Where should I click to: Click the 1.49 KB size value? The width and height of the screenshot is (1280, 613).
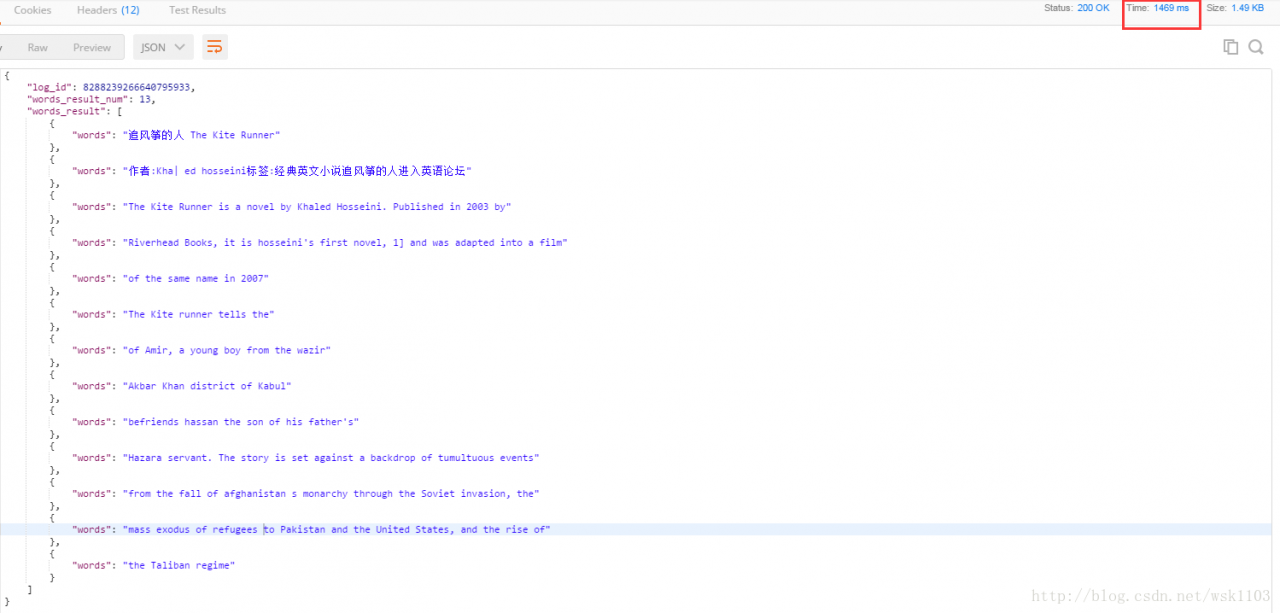click(1247, 8)
